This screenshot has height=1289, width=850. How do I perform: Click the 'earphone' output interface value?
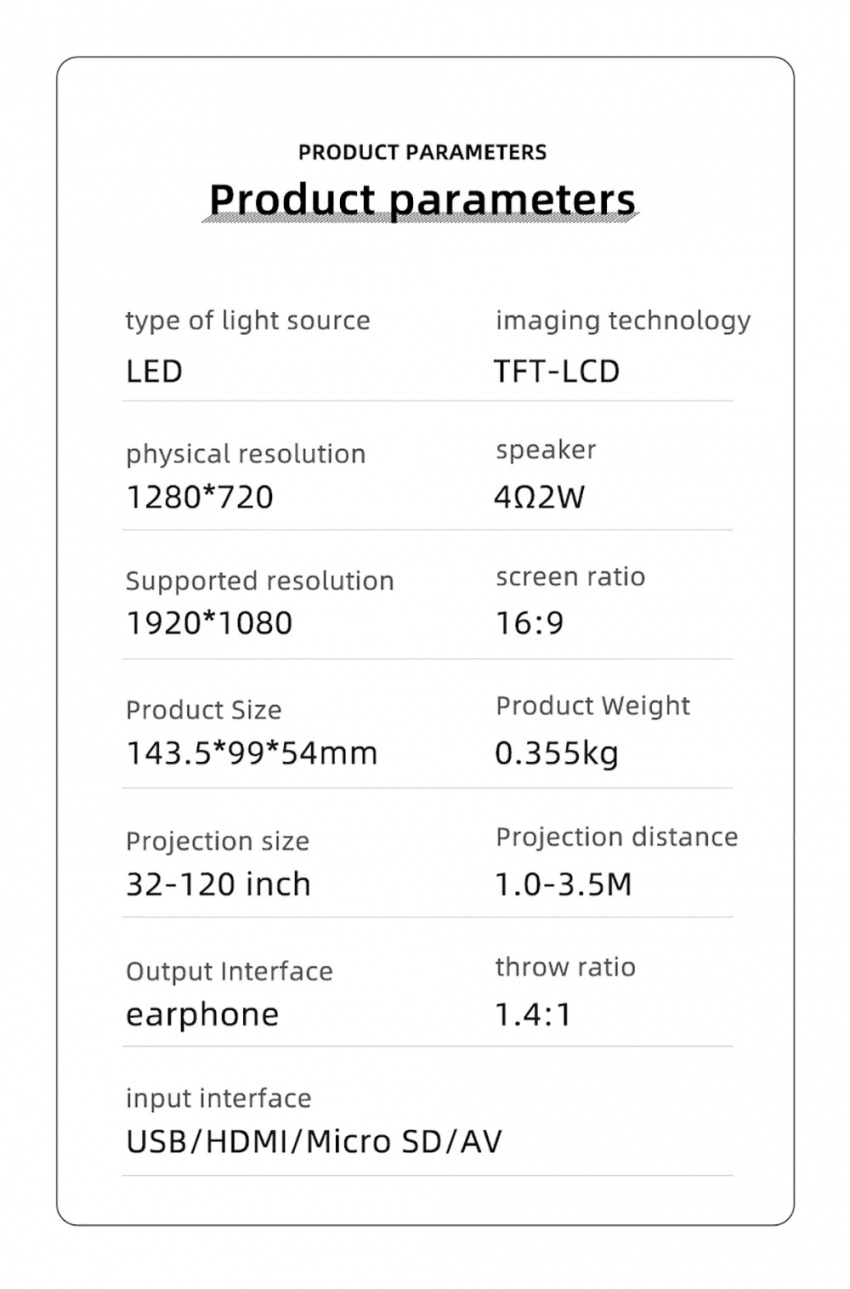[202, 1016]
